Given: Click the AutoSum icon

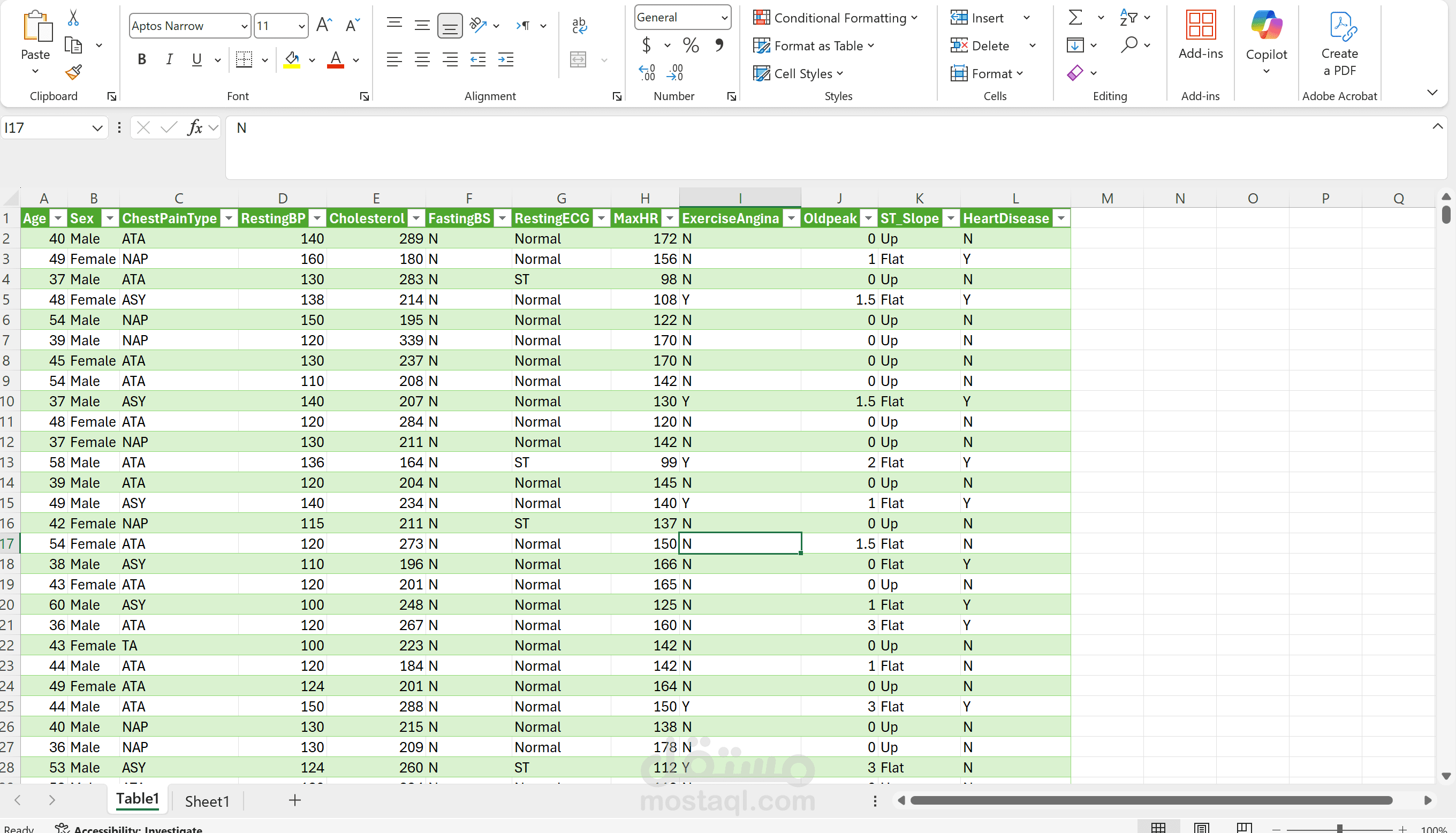Looking at the screenshot, I should point(1074,18).
